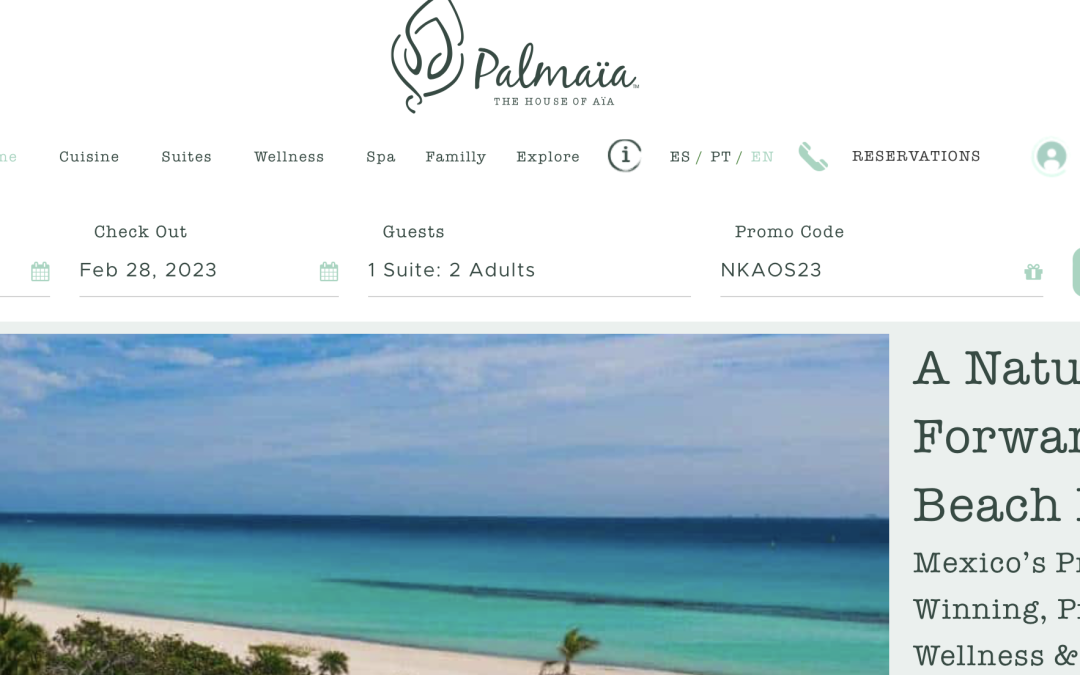Click the phone handset icon

click(x=813, y=156)
